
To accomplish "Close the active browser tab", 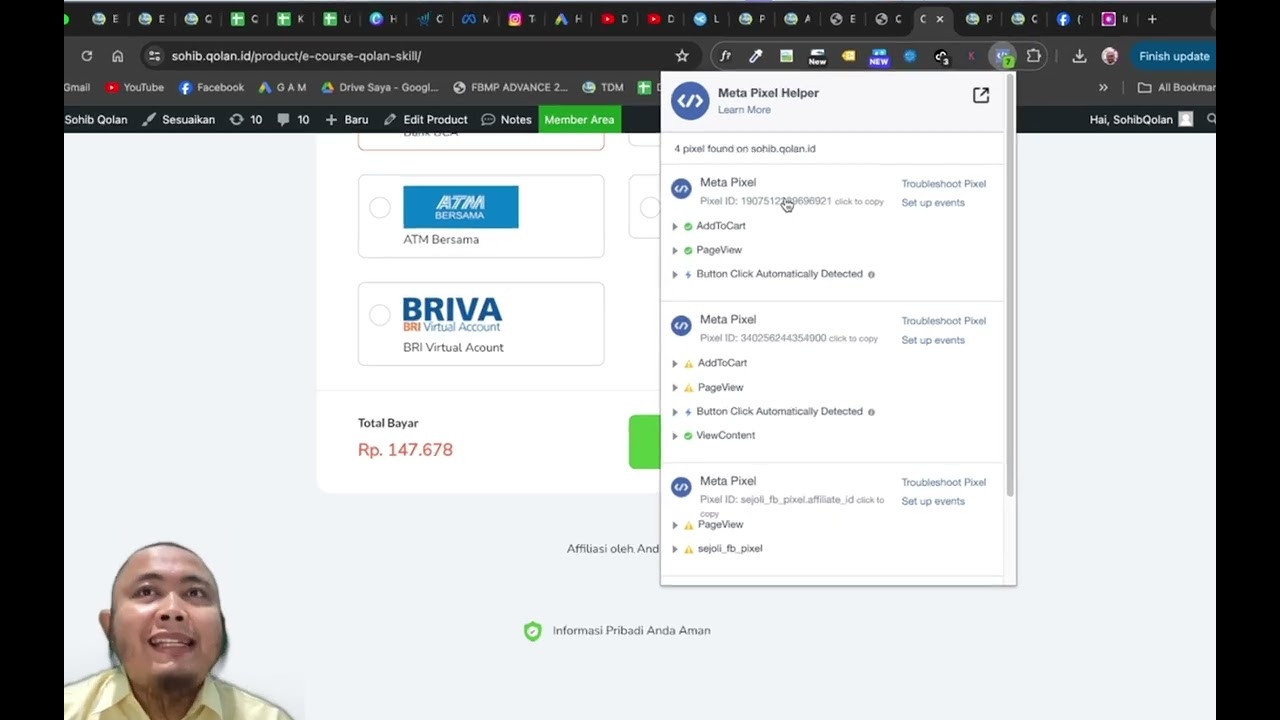I will pos(940,19).
